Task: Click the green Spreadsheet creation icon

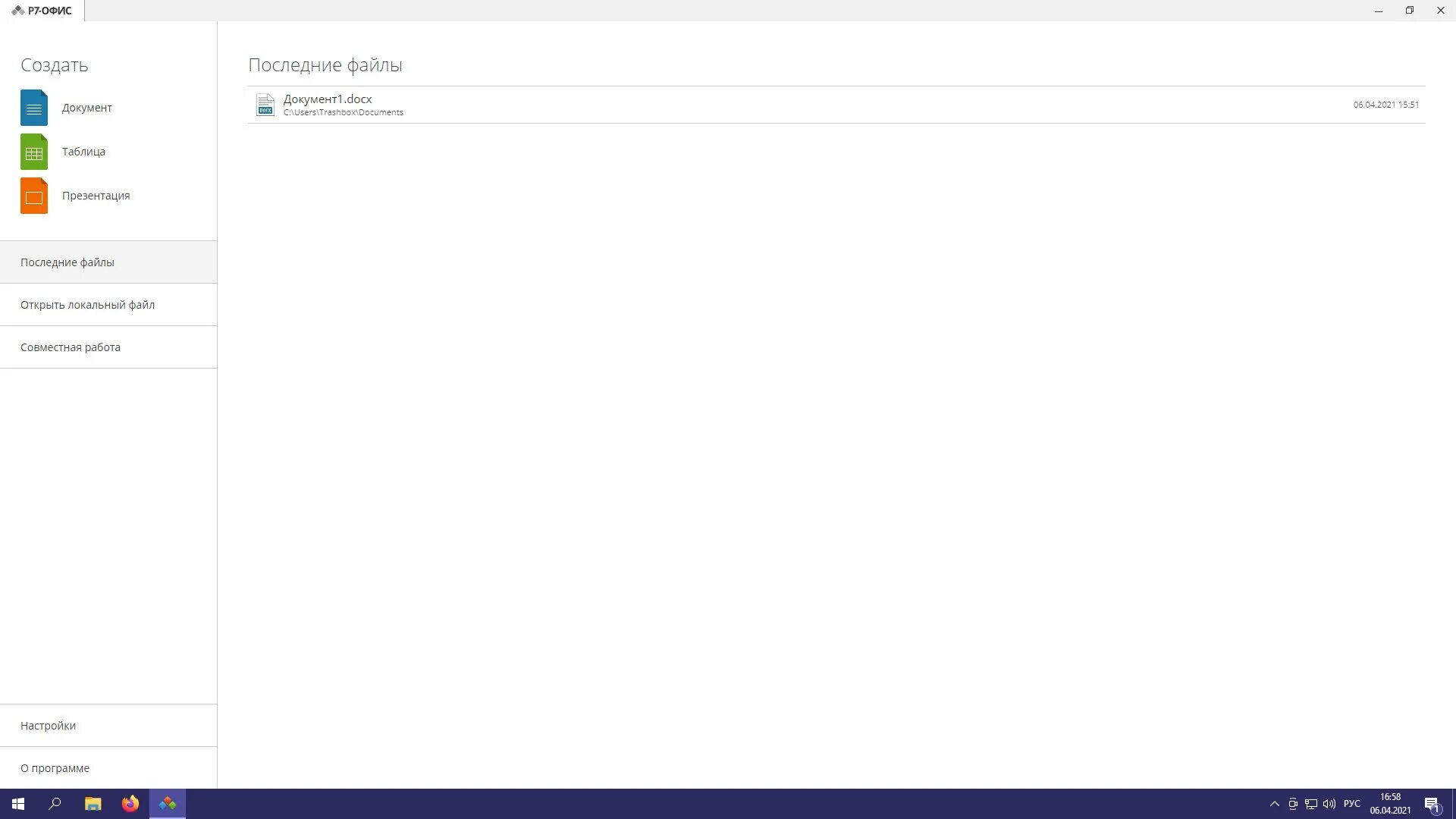Action: pyautogui.click(x=33, y=152)
